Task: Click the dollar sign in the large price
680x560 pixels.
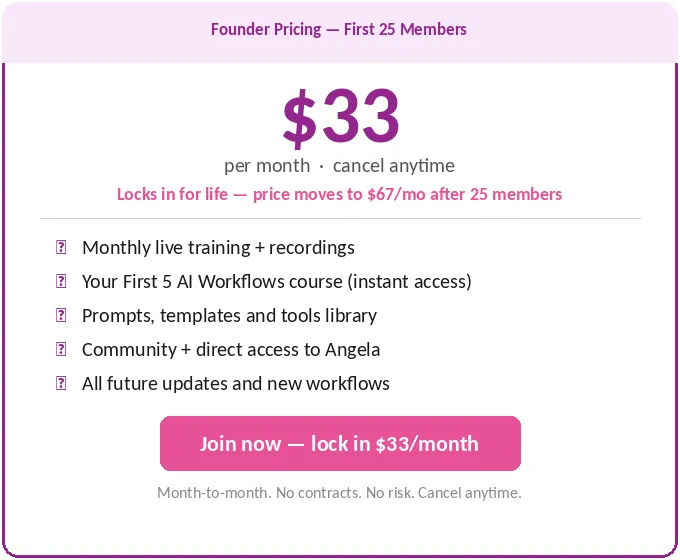Action: pos(300,118)
